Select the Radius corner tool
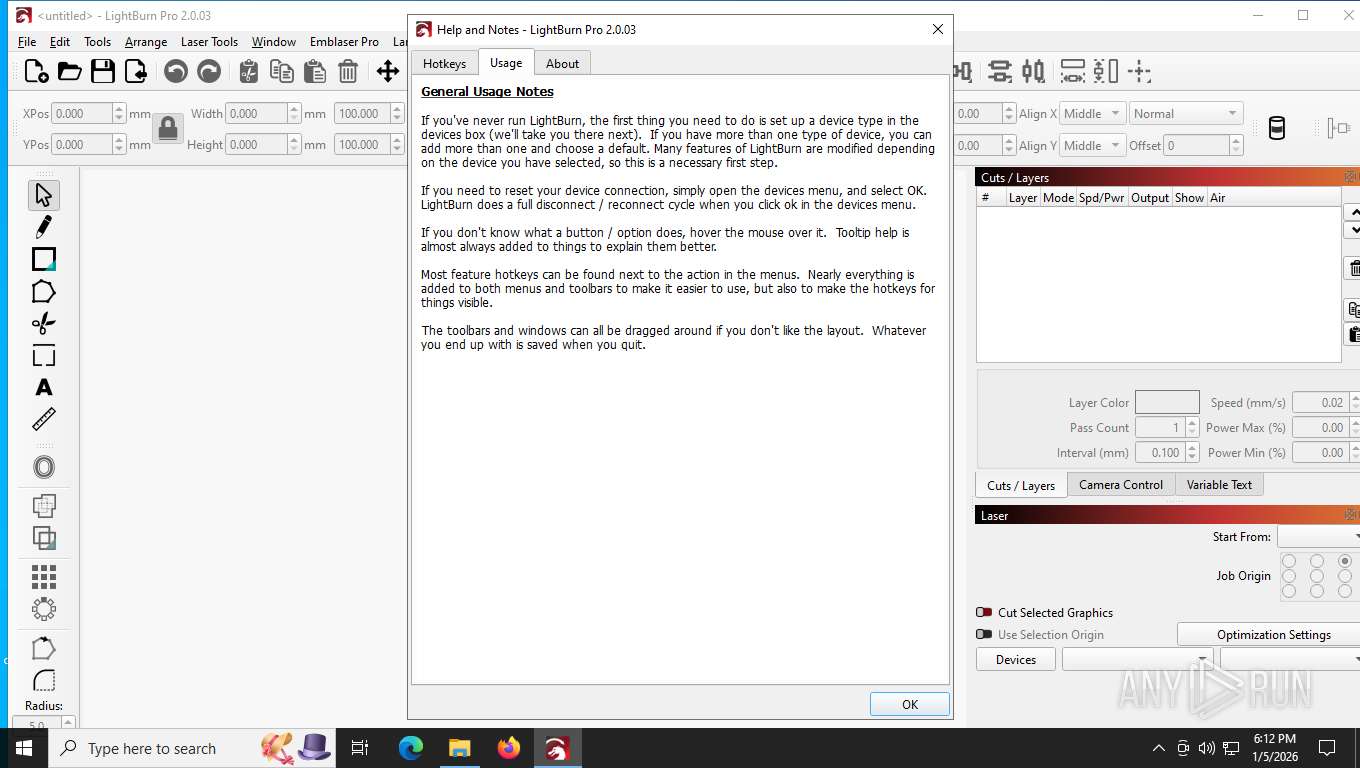 43,680
